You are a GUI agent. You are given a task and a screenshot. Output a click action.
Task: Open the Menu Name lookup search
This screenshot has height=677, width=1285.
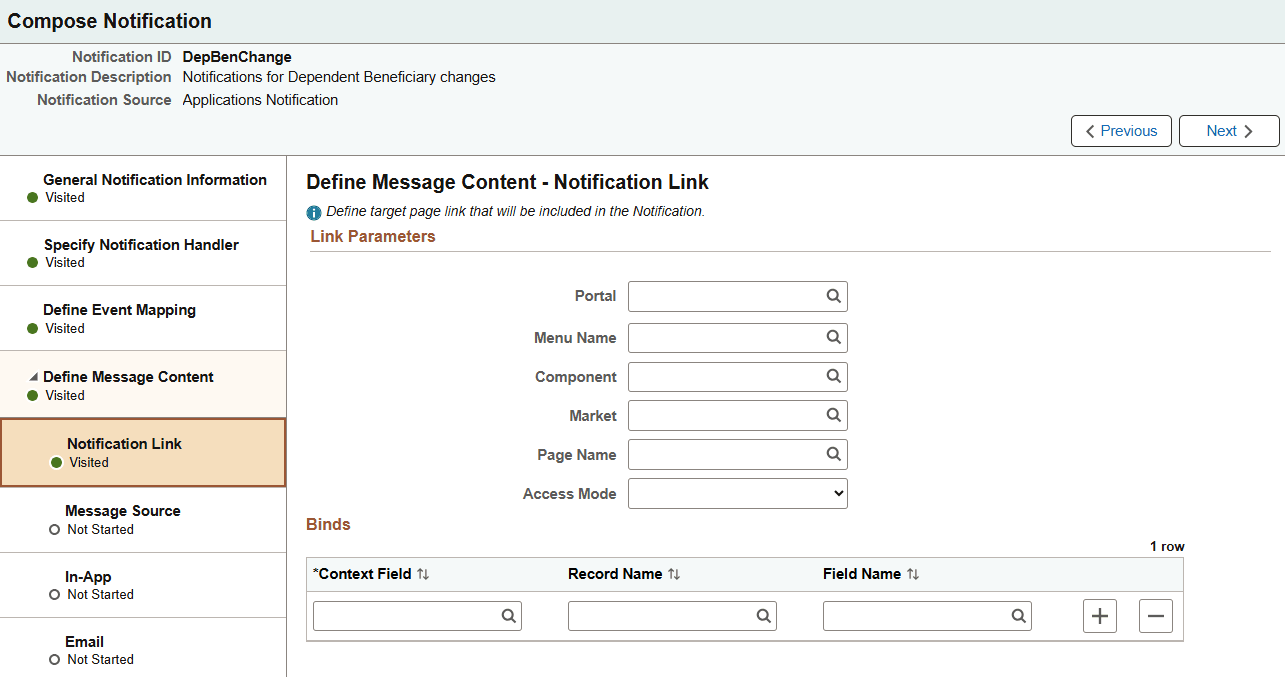833,337
